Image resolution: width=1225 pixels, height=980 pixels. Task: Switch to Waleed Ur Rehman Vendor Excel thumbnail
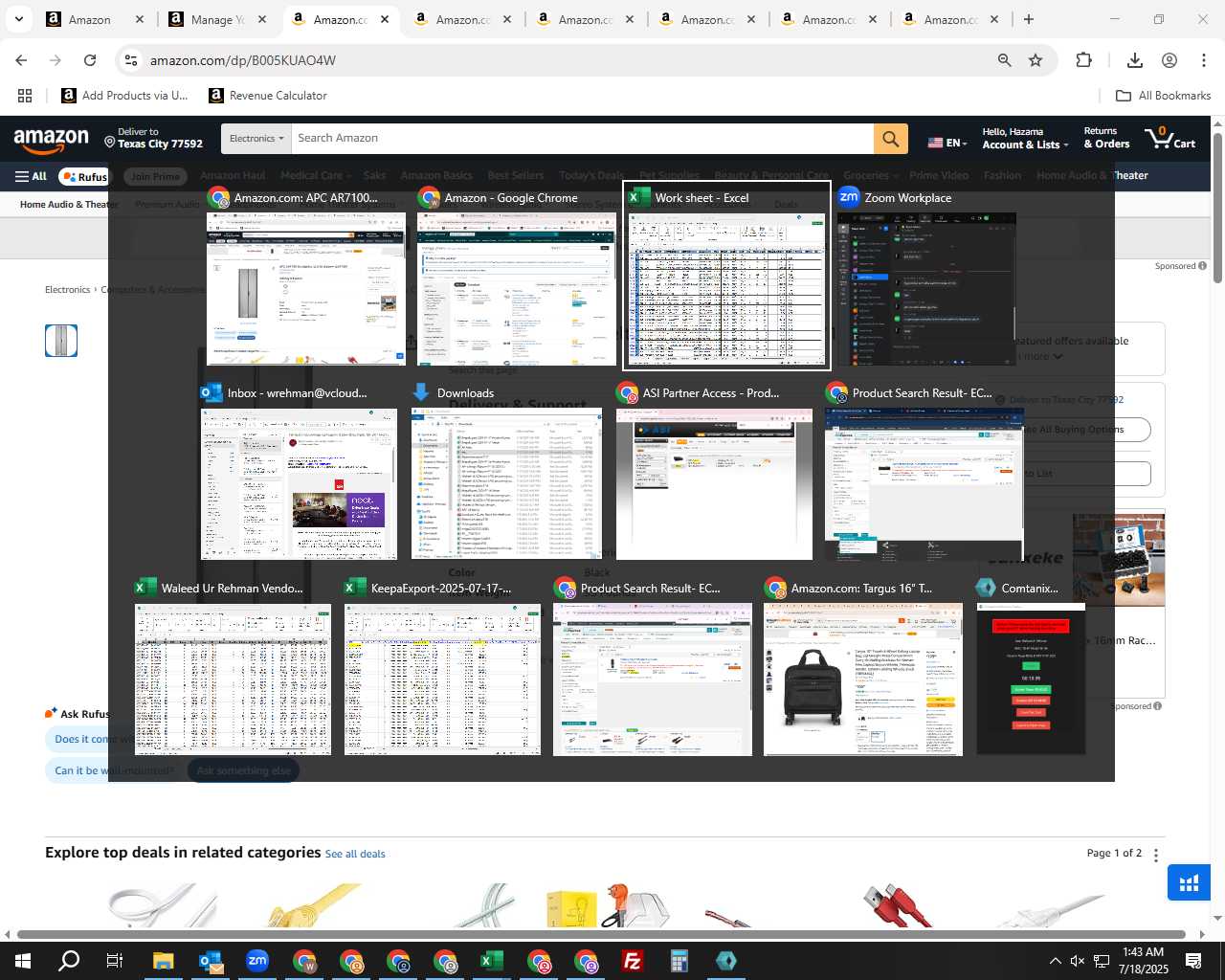233,666
